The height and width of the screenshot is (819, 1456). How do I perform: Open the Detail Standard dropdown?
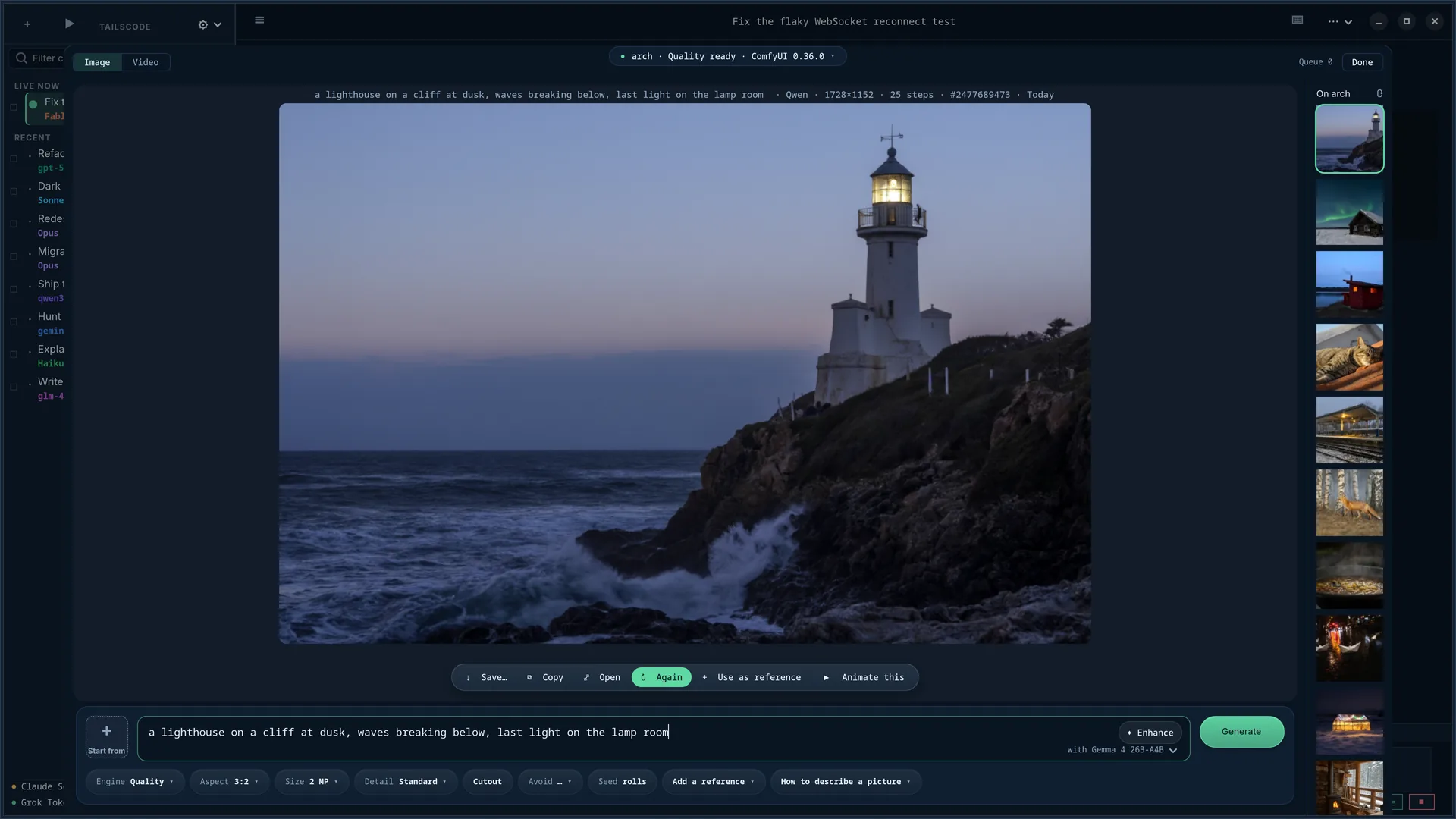406,782
